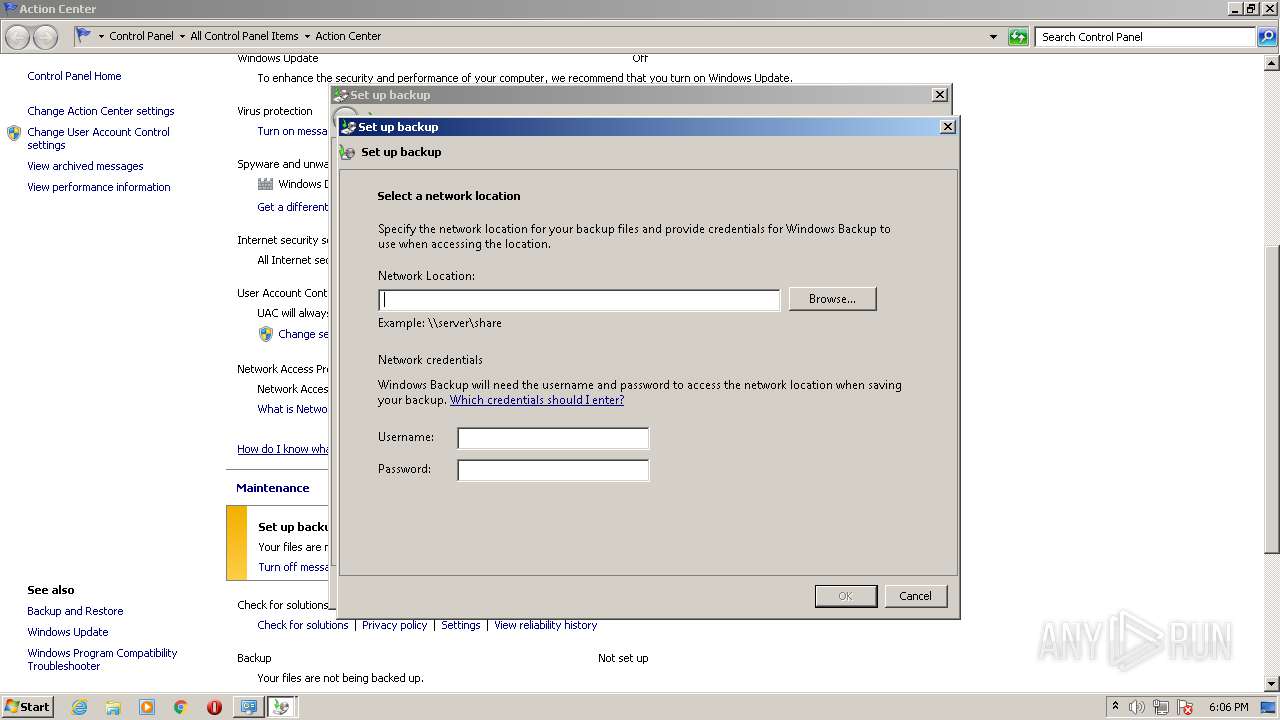Click the Browse button
Image resolution: width=1280 pixels, height=720 pixels.
pyautogui.click(x=832, y=299)
